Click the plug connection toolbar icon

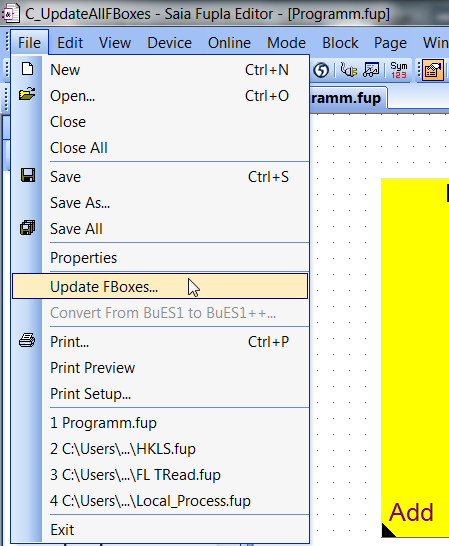(348, 70)
